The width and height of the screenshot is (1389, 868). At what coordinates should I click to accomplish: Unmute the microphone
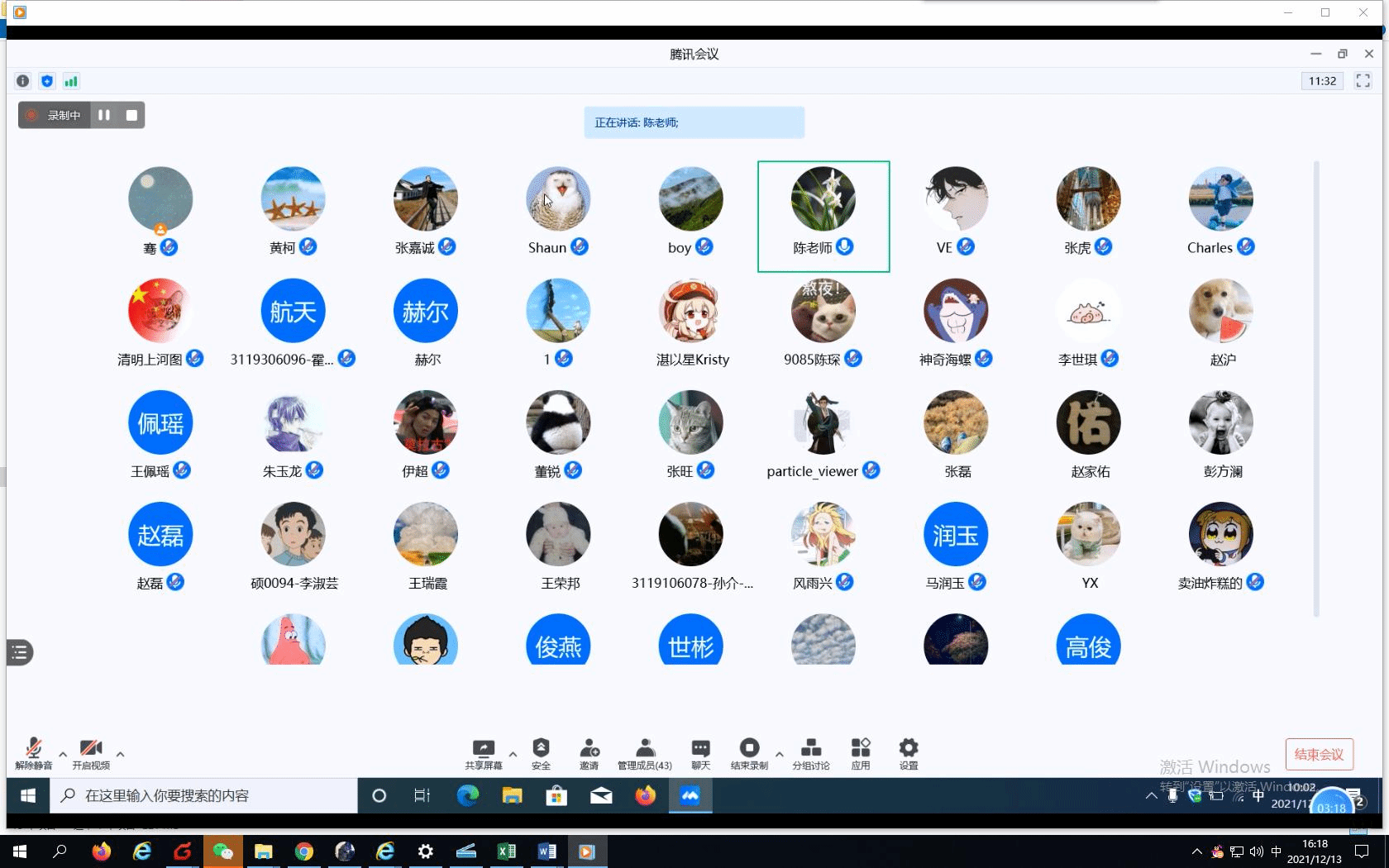(x=33, y=752)
